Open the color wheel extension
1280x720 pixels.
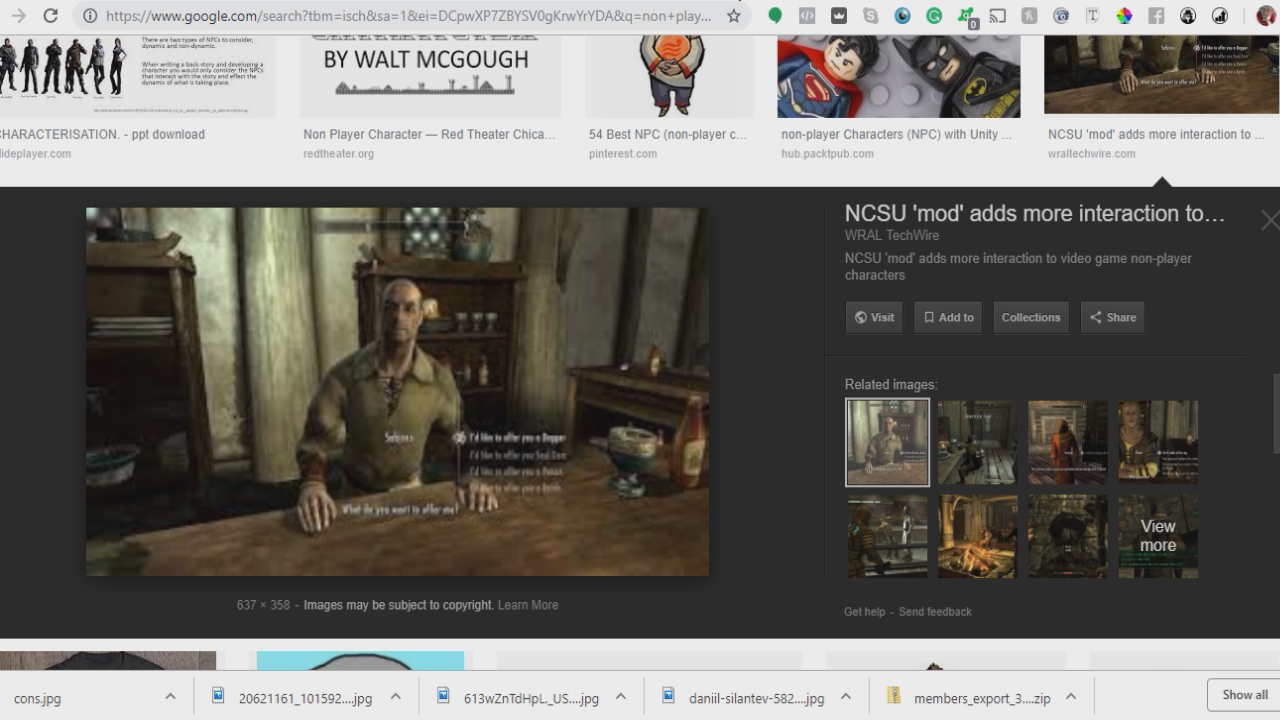[1124, 16]
